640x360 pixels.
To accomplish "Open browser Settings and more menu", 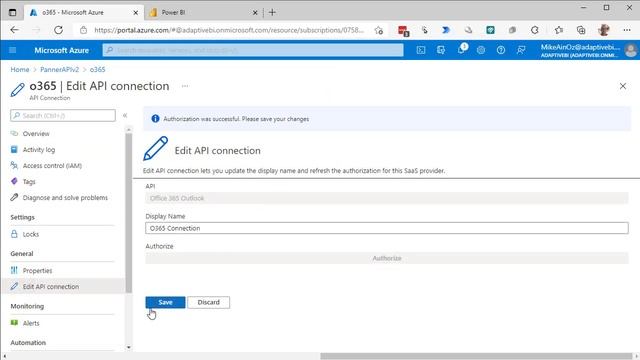I will pos(627,30).
